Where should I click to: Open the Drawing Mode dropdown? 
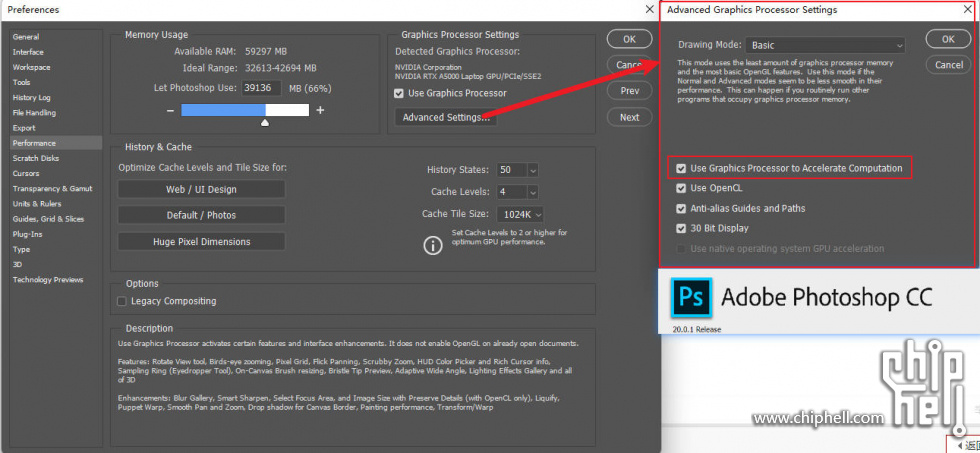point(826,46)
